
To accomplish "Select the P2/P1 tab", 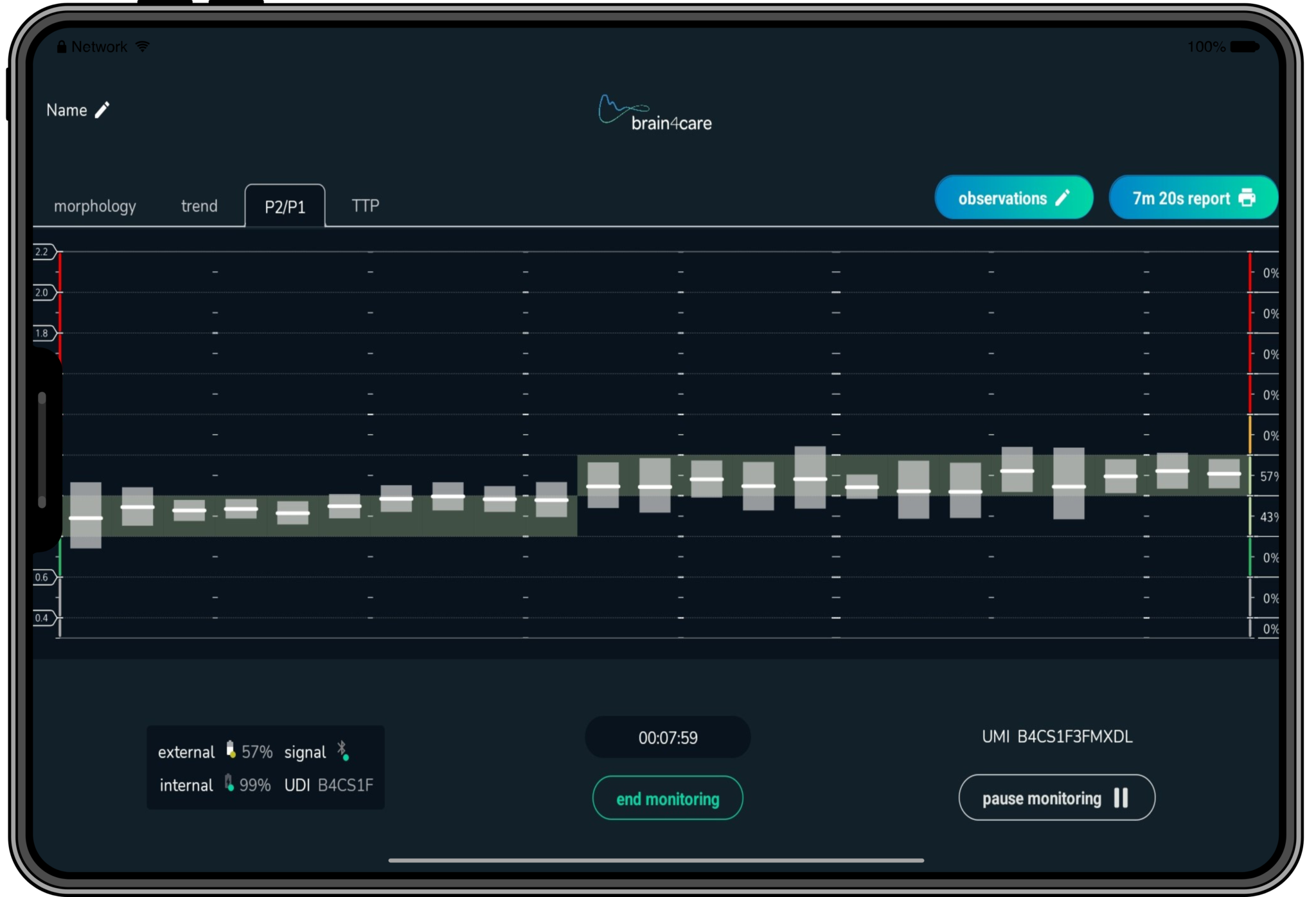I will (x=285, y=207).
